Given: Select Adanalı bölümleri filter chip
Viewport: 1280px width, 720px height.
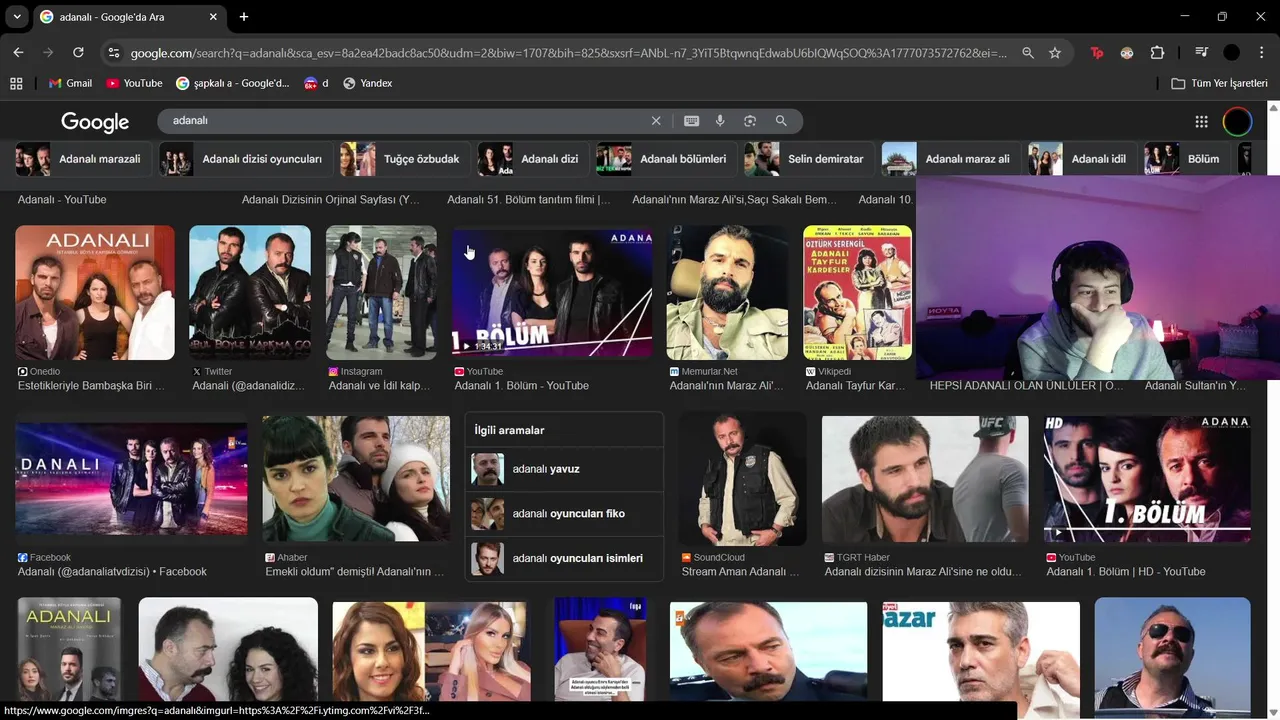Looking at the screenshot, I should (x=666, y=159).
